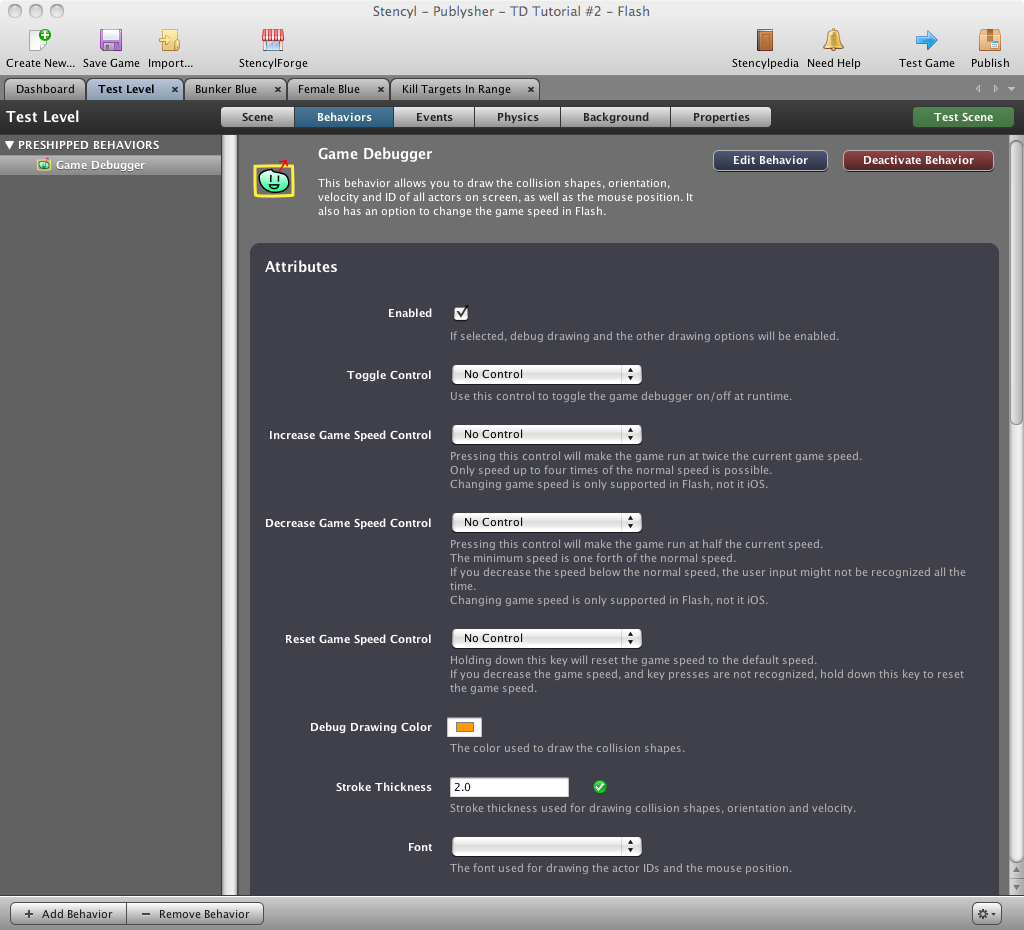Screen dimensions: 1024x930
Task: Open Increase Game Speed Control dropdown
Action: [x=547, y=434]
